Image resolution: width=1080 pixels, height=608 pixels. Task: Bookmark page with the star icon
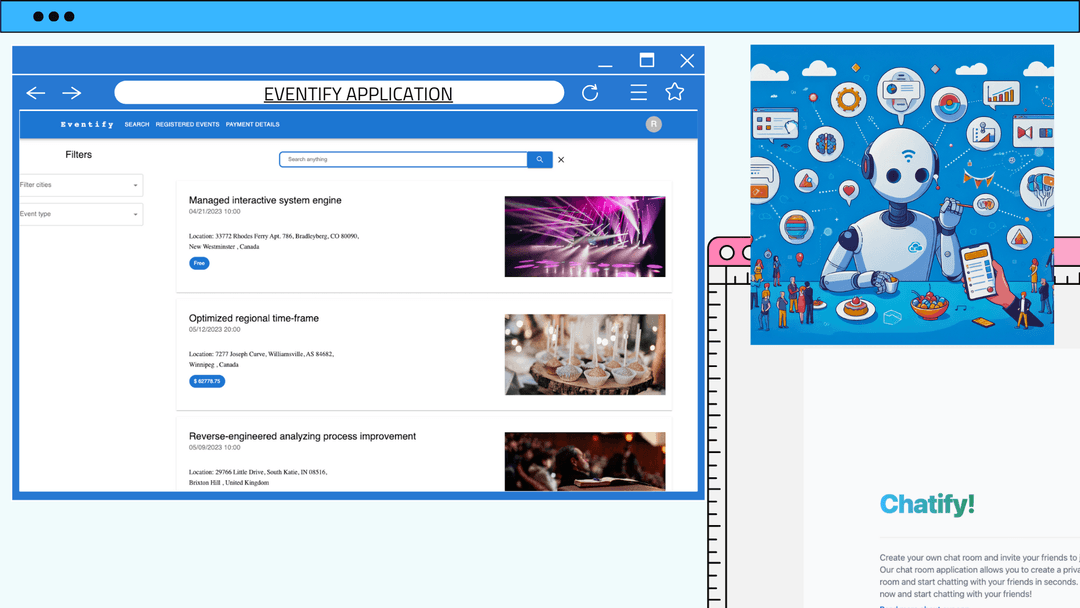(x=675, y=92)
